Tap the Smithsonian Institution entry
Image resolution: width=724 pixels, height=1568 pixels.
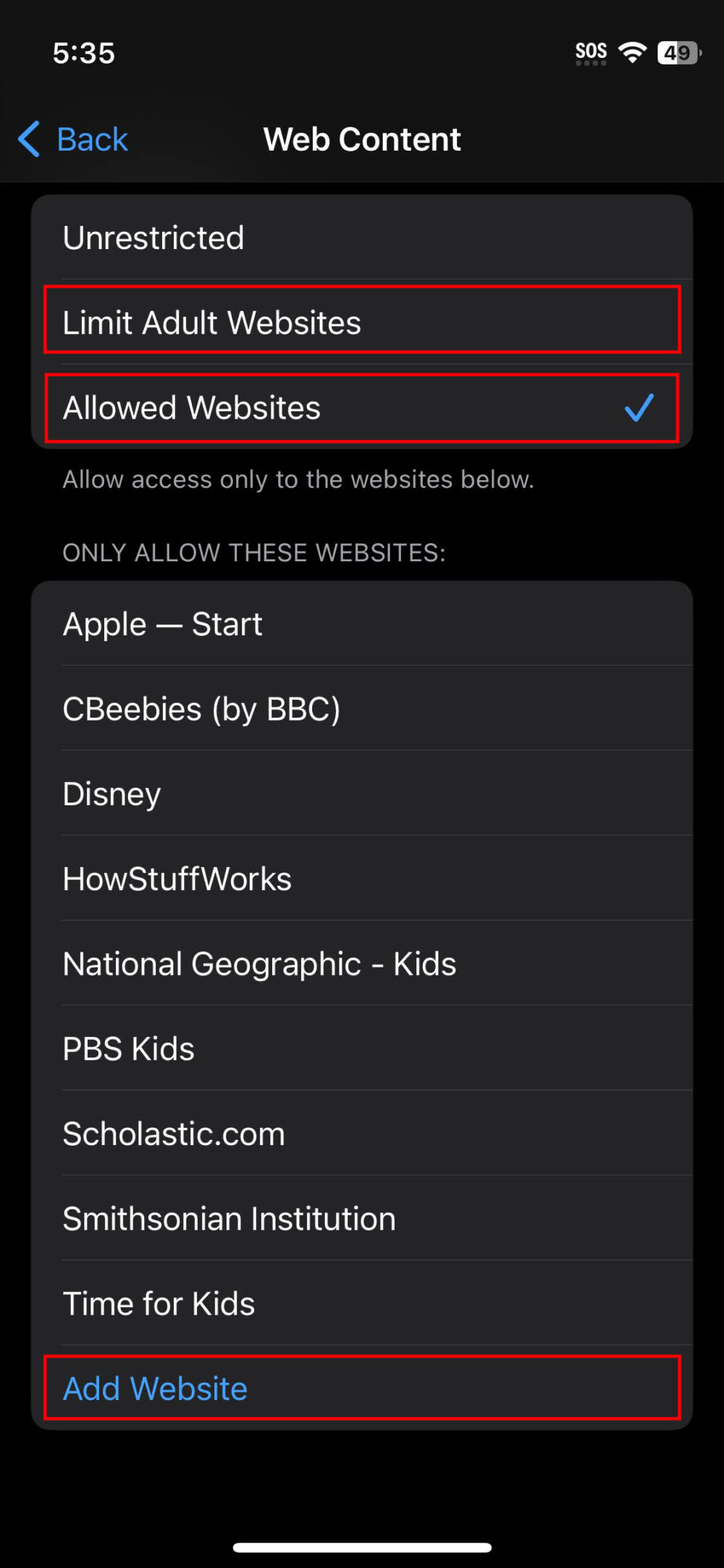tap(362, 1218)
